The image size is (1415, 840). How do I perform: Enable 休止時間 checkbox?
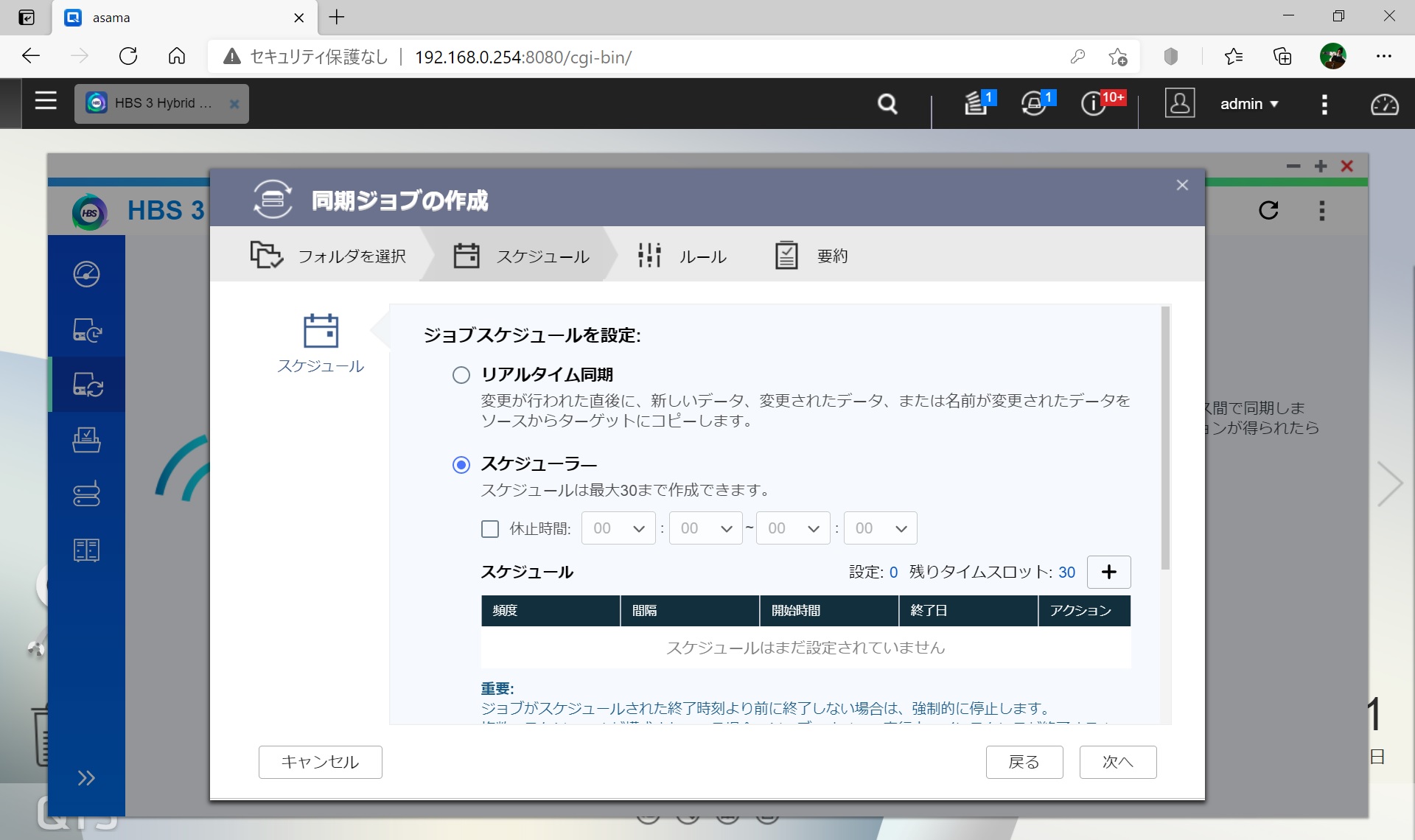pyautogui.click(x=489, y=529)
